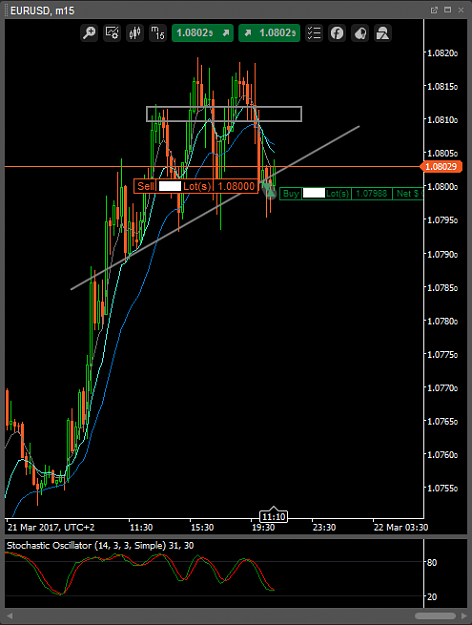Open the m15 timeframe selector
Viewport: 472px width, 625px height.
[x=158, y=33]
